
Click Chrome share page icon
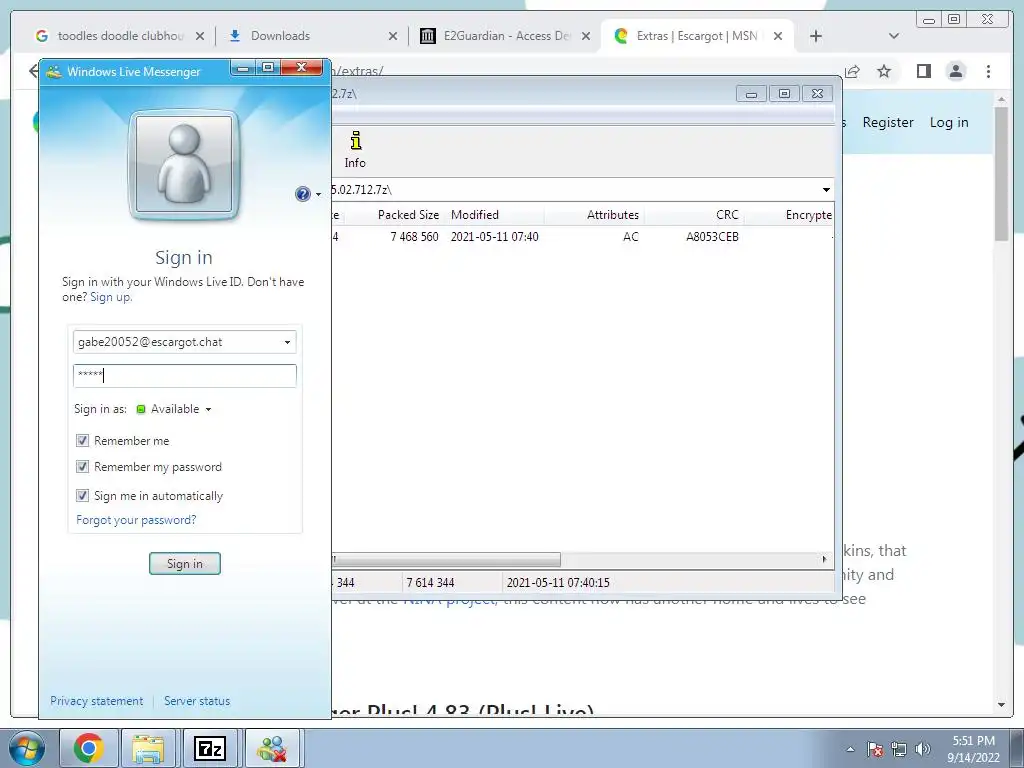[x=852, y=71]
